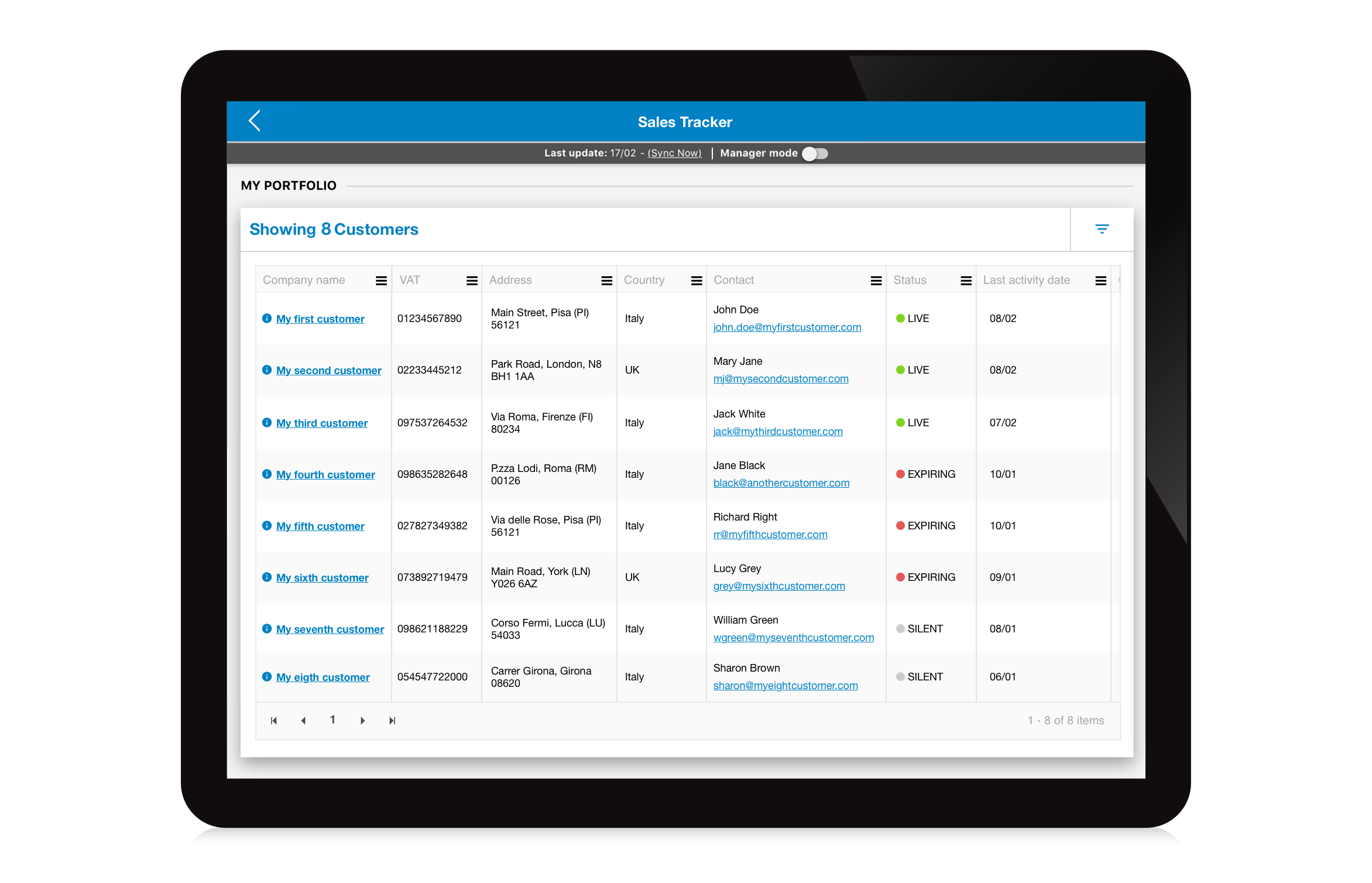Select page number 1 in pager

point(332,720)
